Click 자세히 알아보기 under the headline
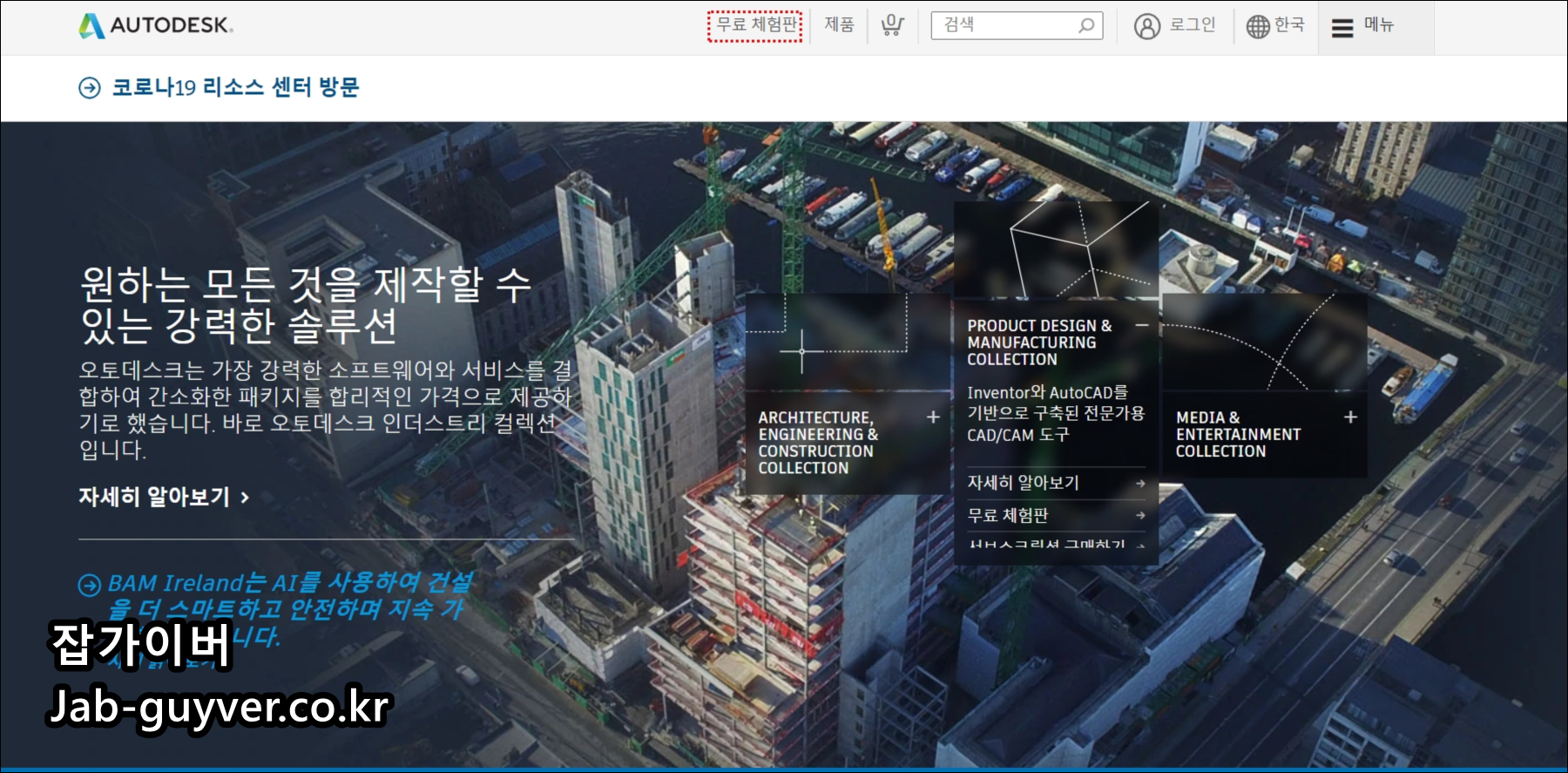The width and height of the screenshot is (1568, 773). 154,497
